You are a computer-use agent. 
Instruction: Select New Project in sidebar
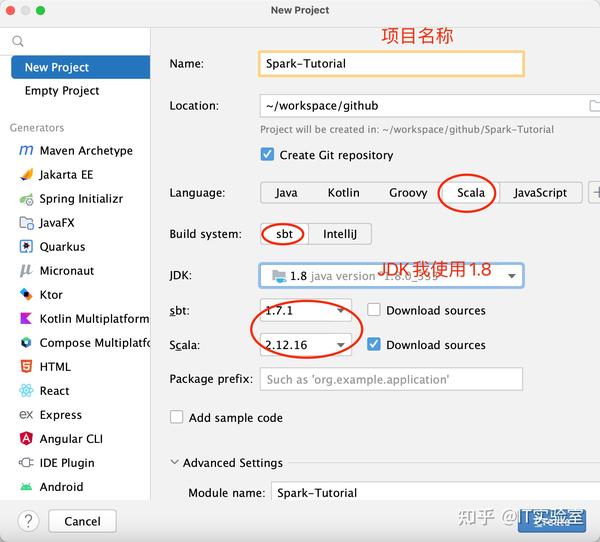pyautogui.click(x=81, y=67)
